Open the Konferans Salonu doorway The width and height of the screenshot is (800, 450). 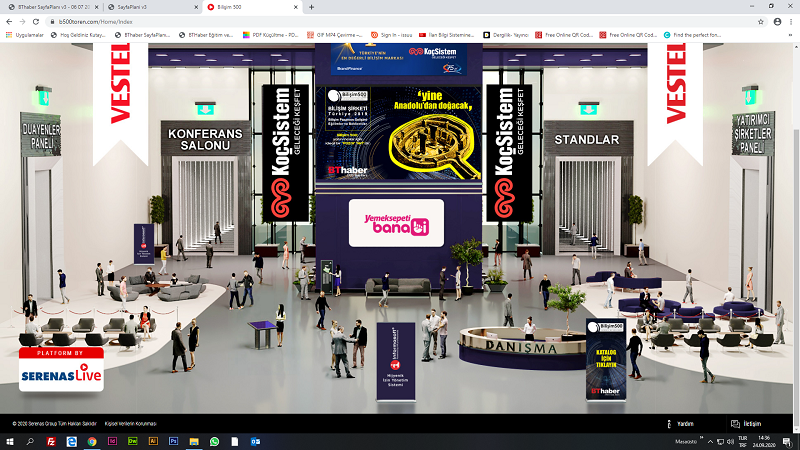[205, 204]
